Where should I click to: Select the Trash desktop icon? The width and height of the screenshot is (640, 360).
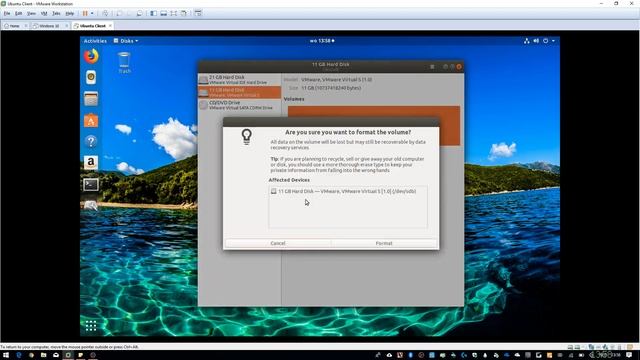(124, 62)
